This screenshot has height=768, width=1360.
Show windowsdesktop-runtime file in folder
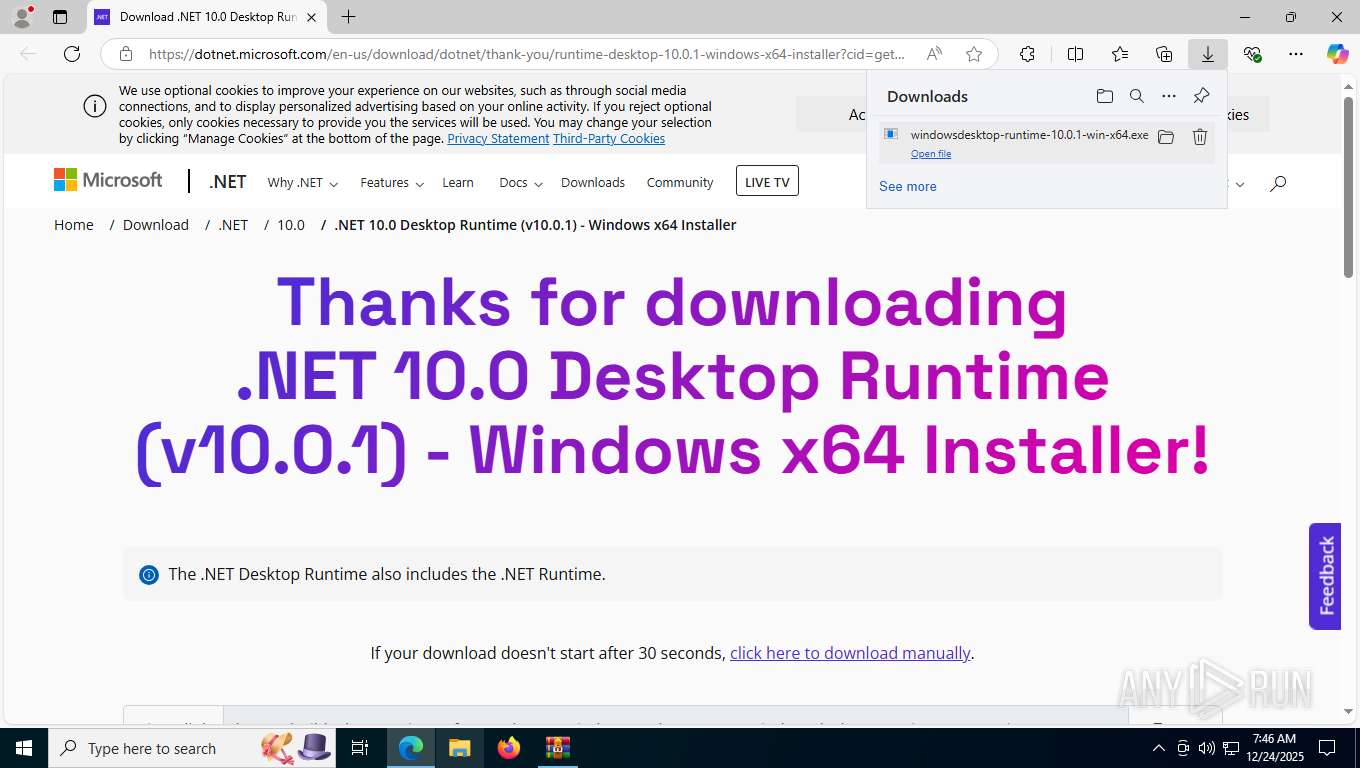(1166, 137)
